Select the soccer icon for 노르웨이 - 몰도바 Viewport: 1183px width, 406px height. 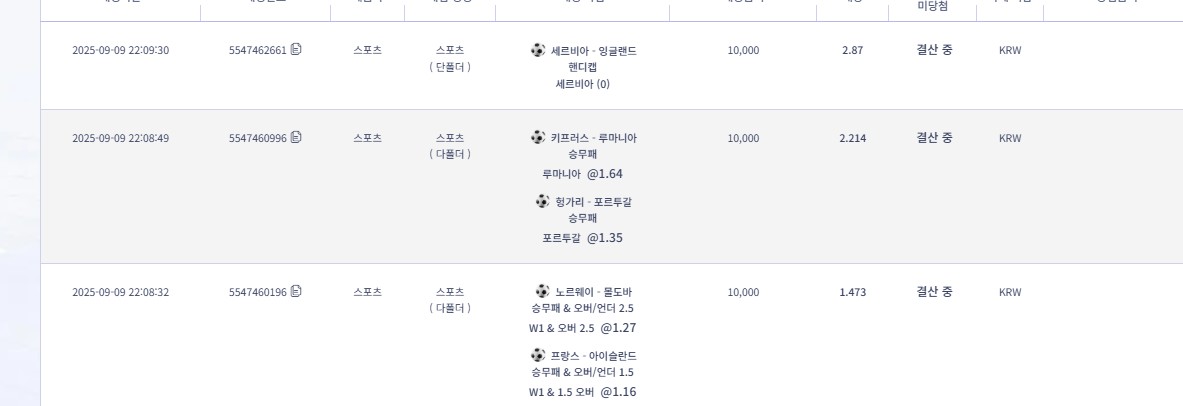coord(543,291)
